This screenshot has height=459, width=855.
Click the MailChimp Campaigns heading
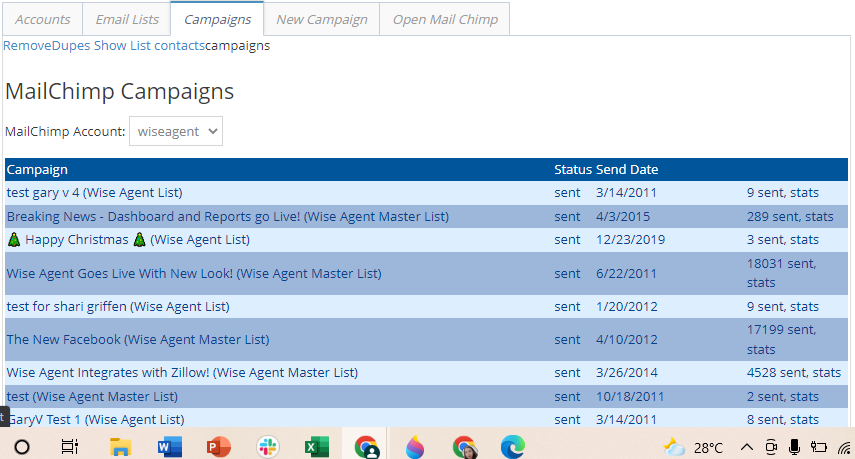pos(119,91)
